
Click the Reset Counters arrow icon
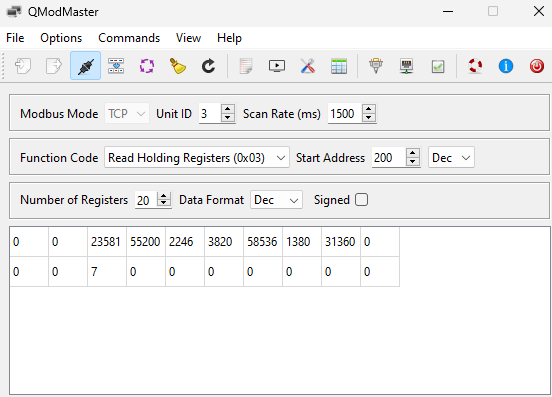208,66
